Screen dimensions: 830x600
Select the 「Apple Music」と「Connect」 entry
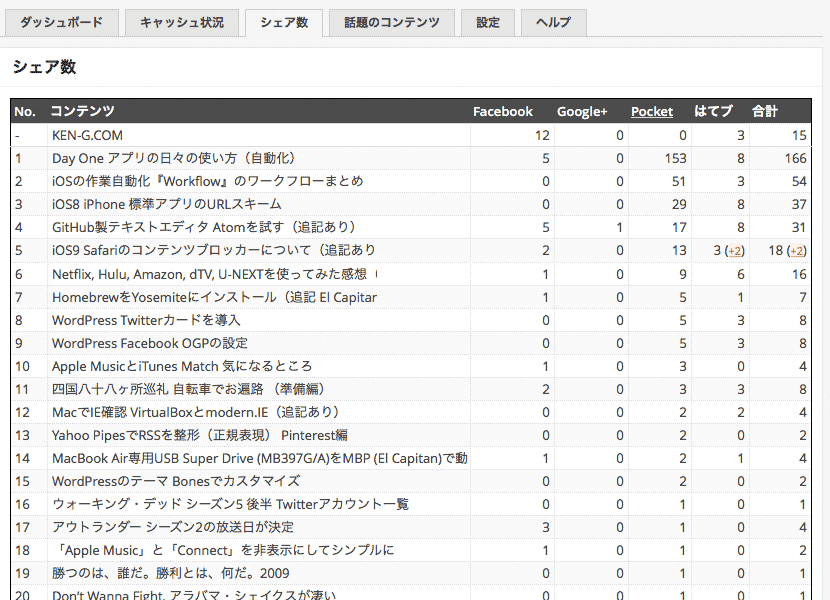point(224,550)
